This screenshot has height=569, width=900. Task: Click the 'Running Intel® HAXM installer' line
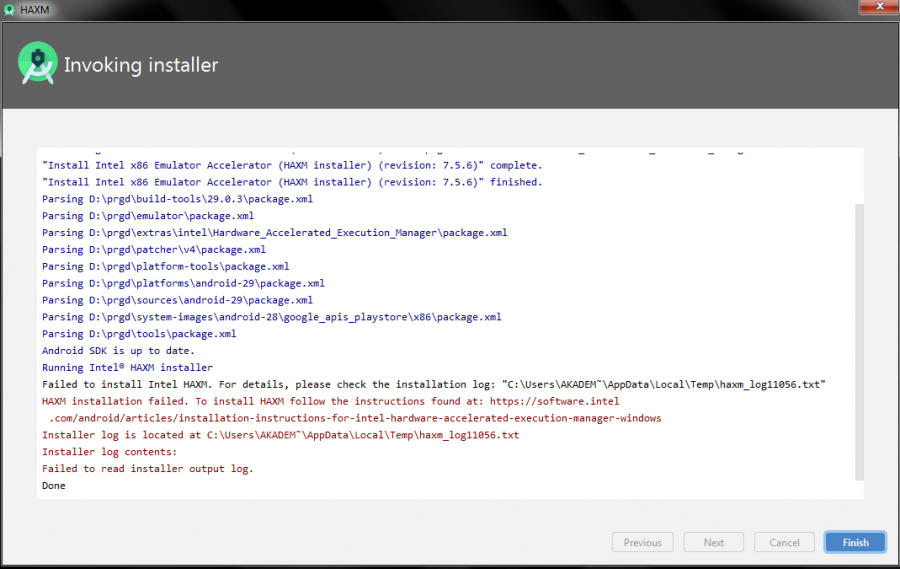(127, 367)
